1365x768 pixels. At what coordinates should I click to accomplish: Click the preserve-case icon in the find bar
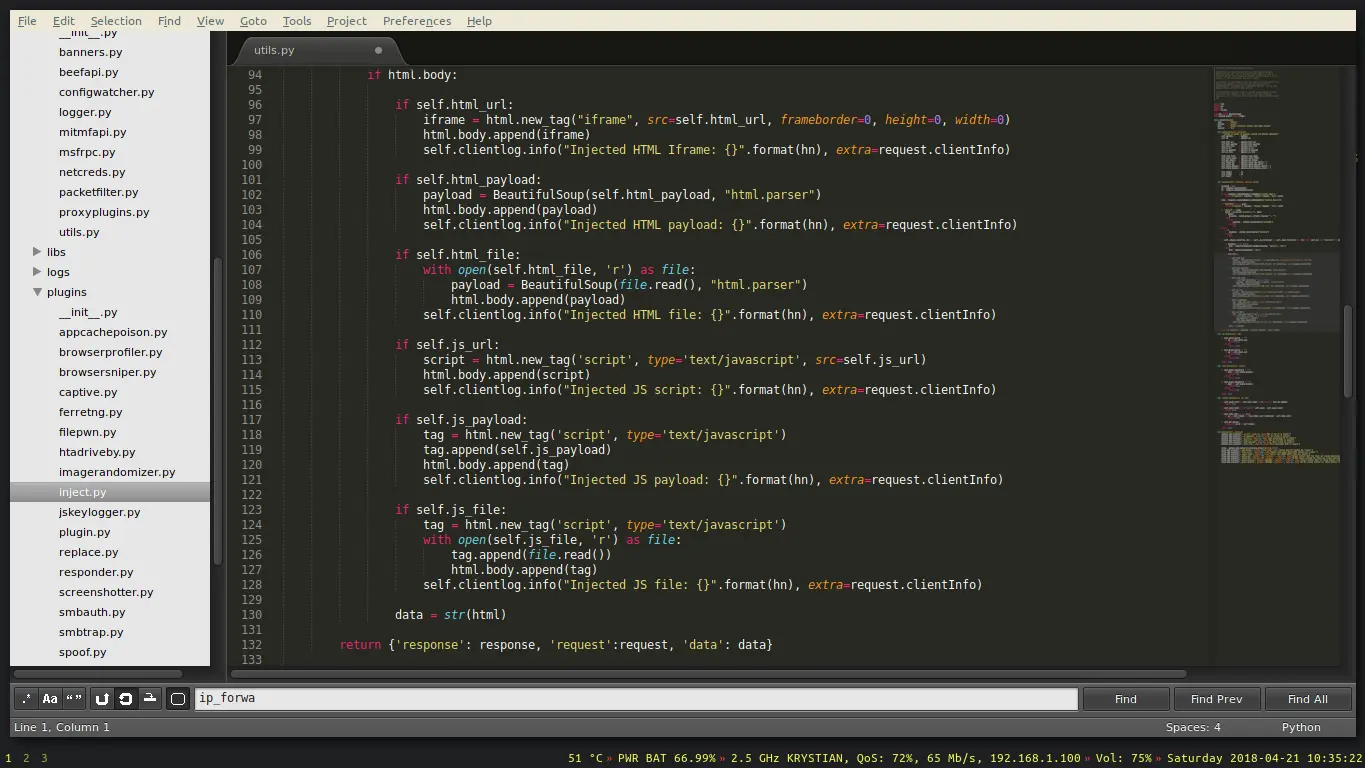coord(177,698)
